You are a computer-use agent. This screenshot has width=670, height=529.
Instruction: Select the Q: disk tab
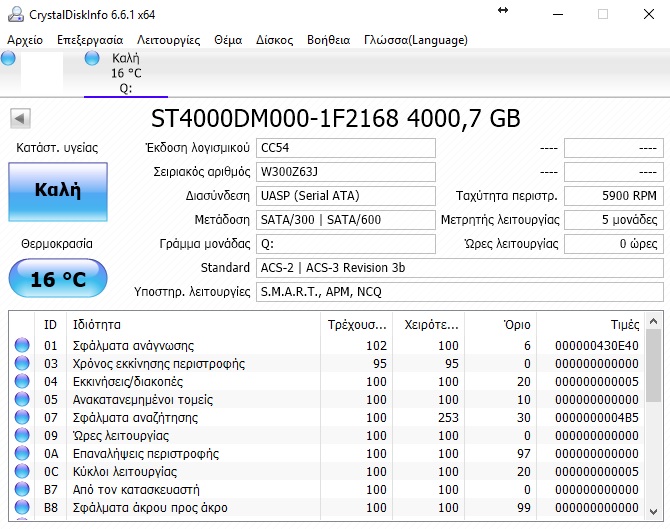pos(126,73)
